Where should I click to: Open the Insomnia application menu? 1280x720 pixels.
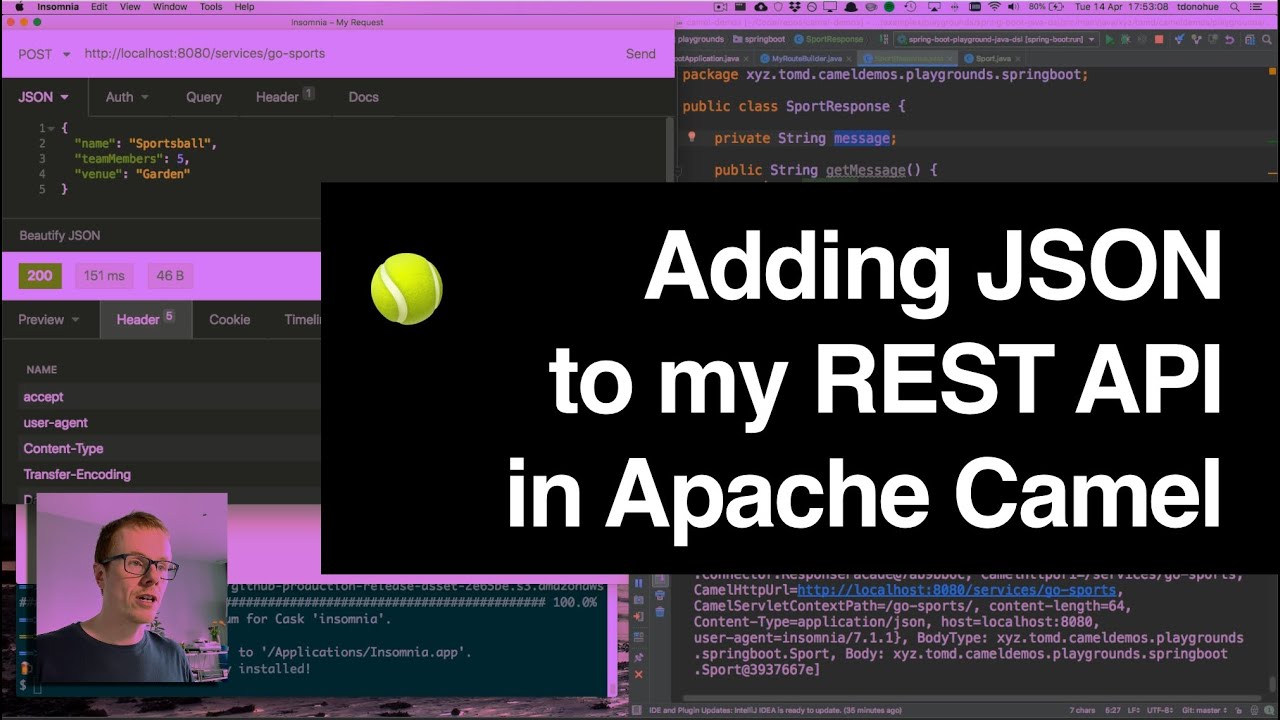pos(58,7)
